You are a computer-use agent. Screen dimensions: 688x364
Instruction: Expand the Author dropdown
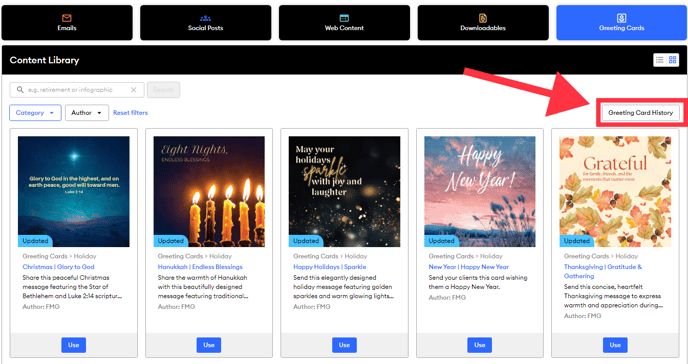click(87, 113)
